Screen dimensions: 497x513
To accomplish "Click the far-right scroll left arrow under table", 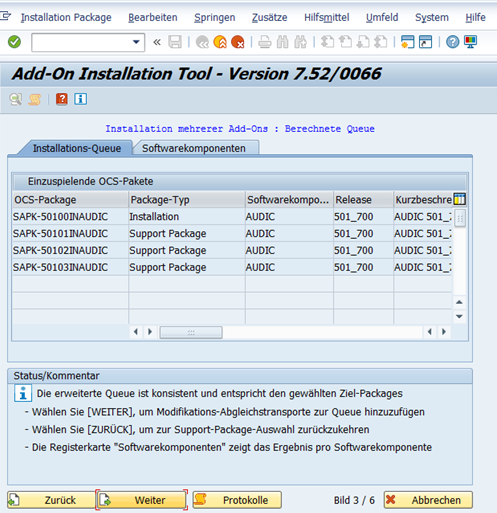I will pyautogui.click(x=430, y=332).
